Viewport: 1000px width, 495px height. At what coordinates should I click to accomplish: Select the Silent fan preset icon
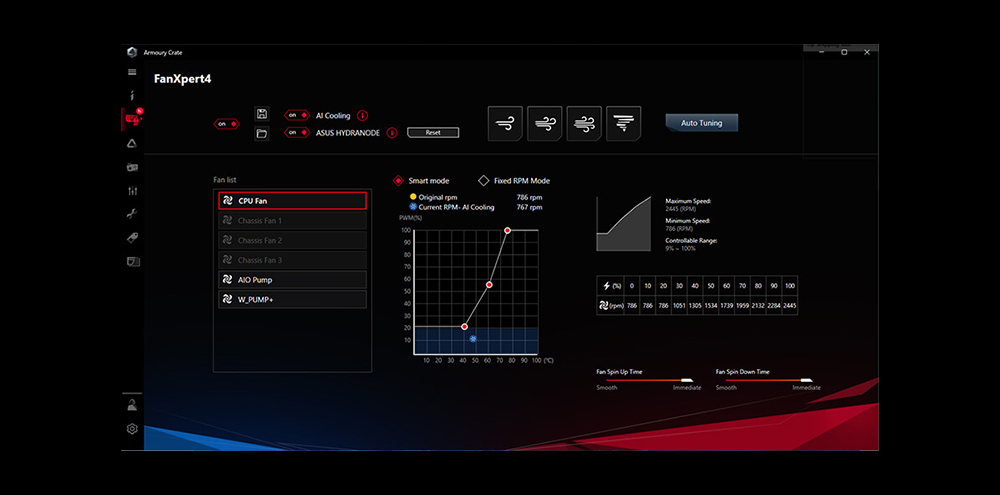point(505,124)
